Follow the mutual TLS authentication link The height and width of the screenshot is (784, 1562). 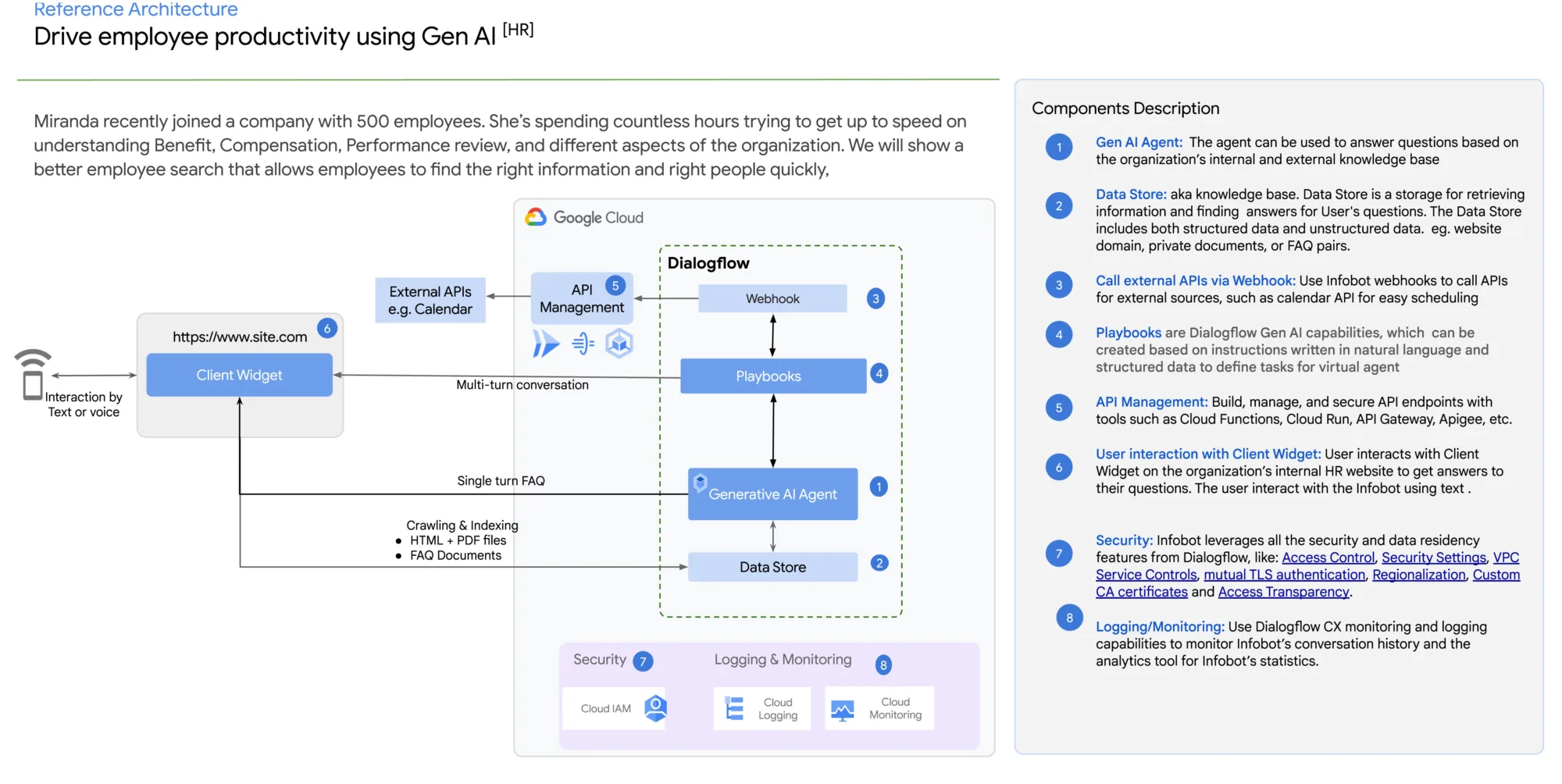point(1284,575)
